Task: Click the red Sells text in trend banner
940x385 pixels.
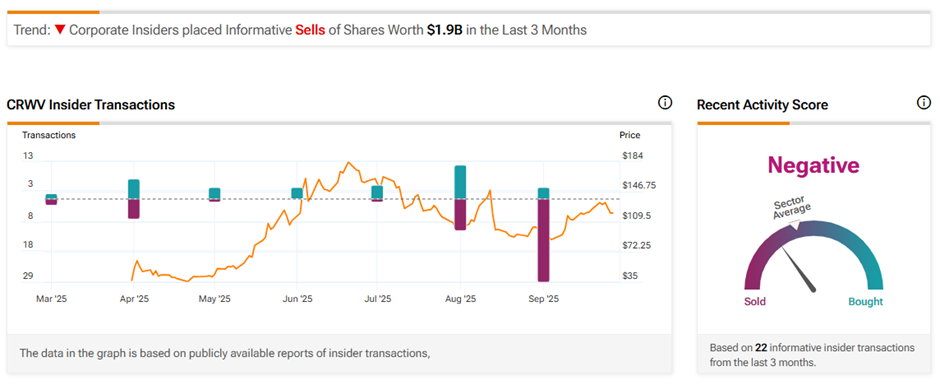Action: (x=310, y=30)
